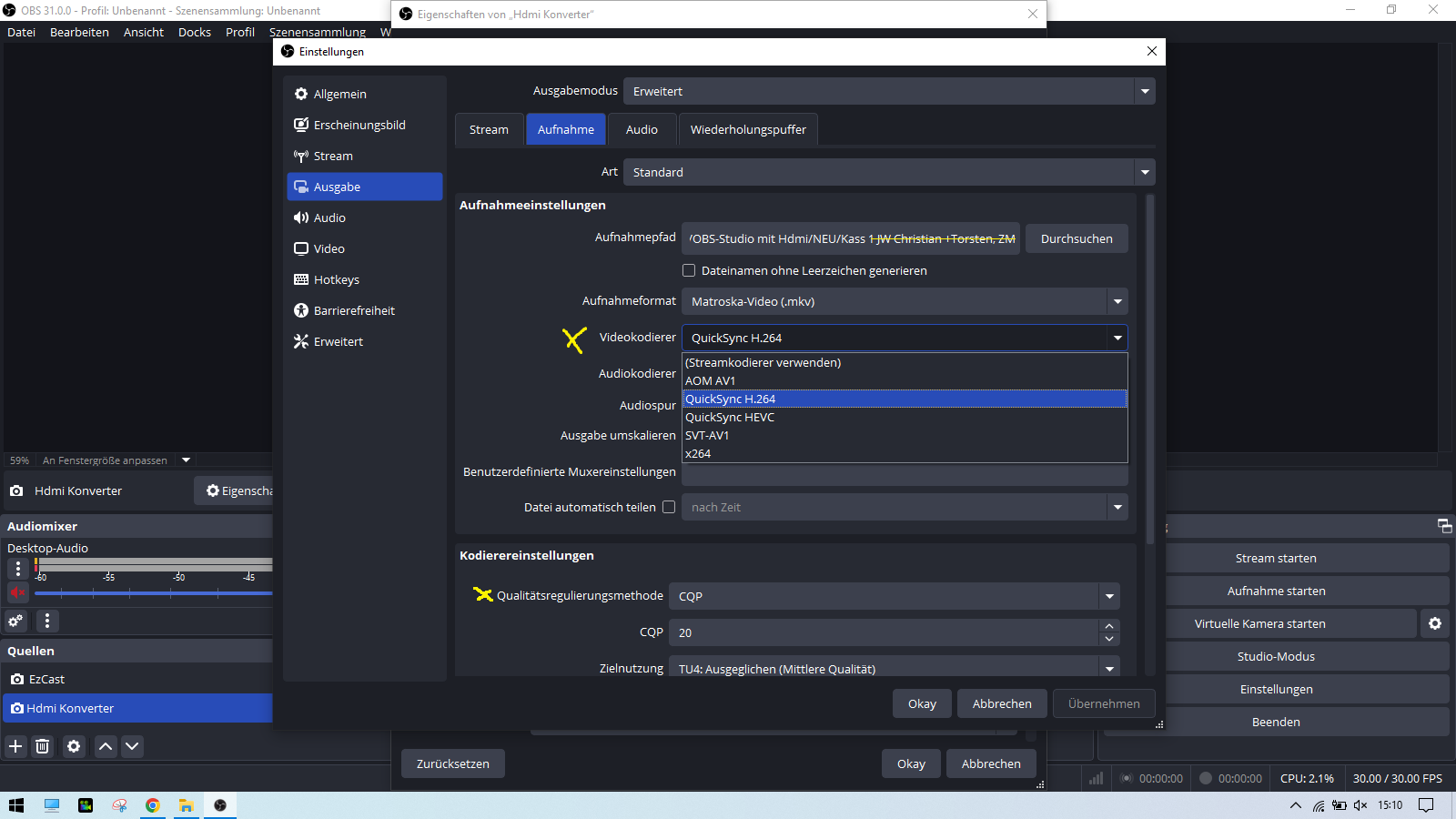Open source properties gear in Quellen toolbar

74,746
